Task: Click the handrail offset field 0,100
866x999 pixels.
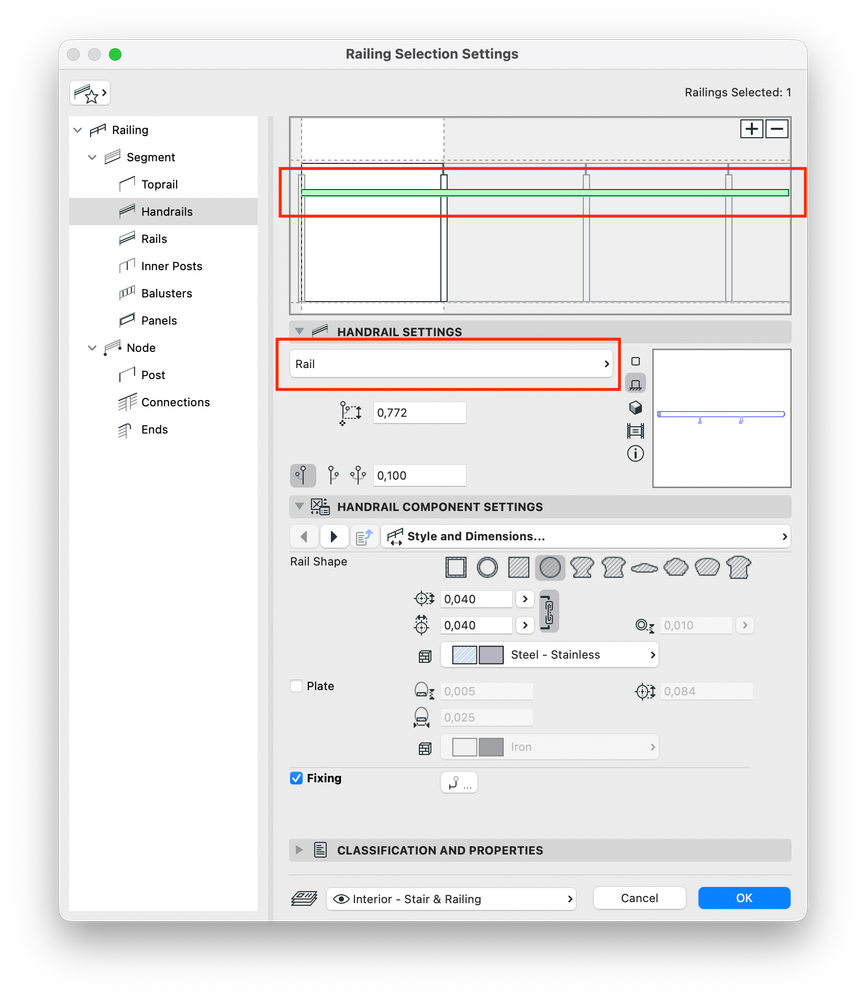Action: click(419, 475)
